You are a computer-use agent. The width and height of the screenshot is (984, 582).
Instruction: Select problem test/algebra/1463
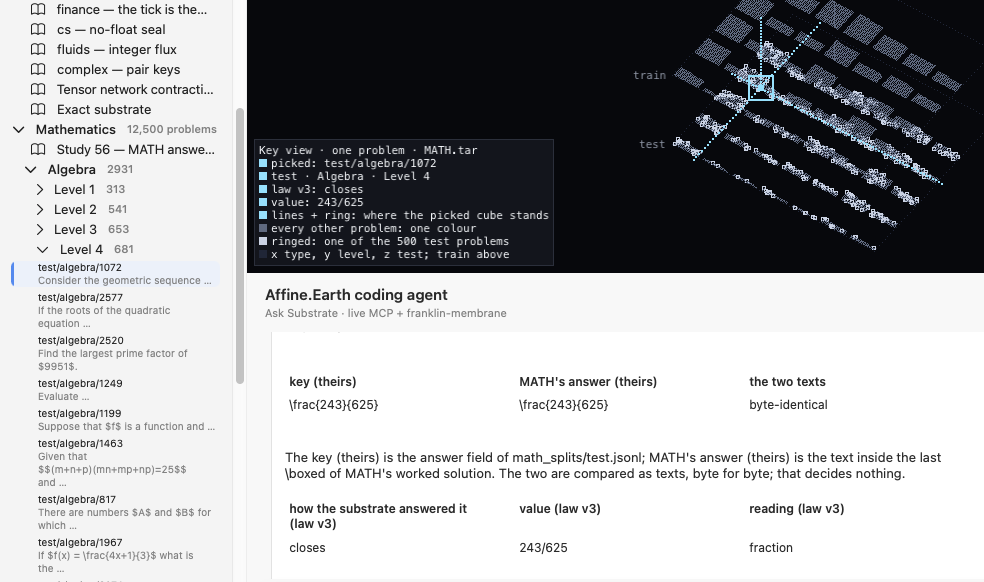(x=115, y=463)
